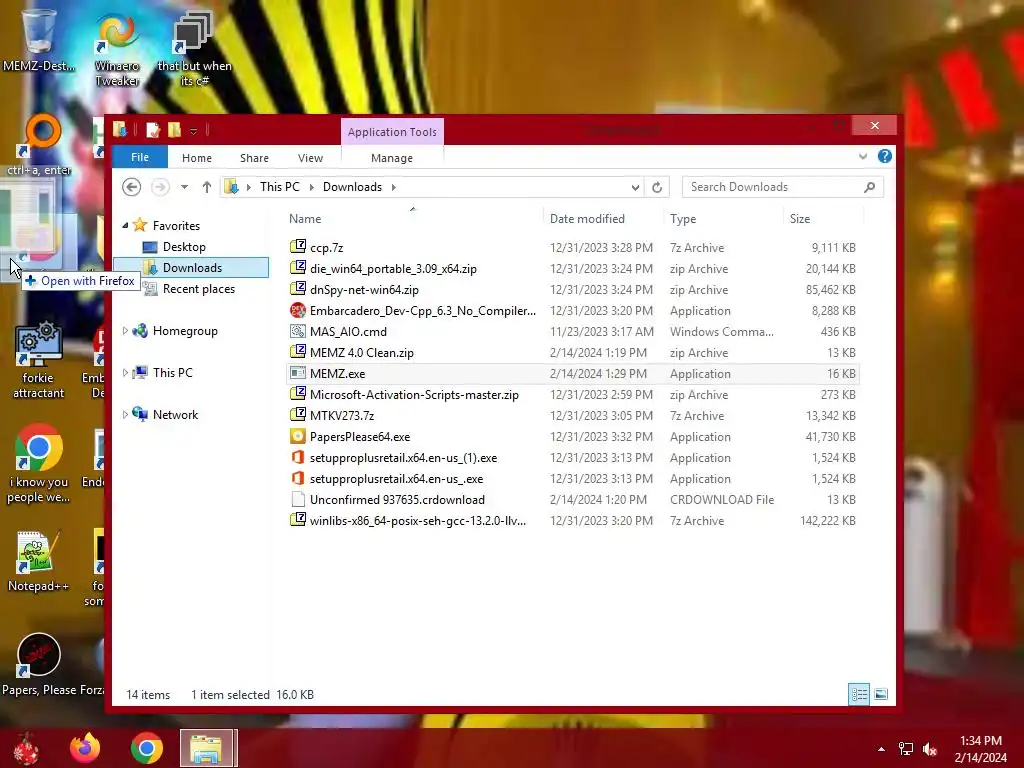Expand the Network tree node
Image resolution: width=1024 pixels, height=768 pixels.
[x=125, y=415]
